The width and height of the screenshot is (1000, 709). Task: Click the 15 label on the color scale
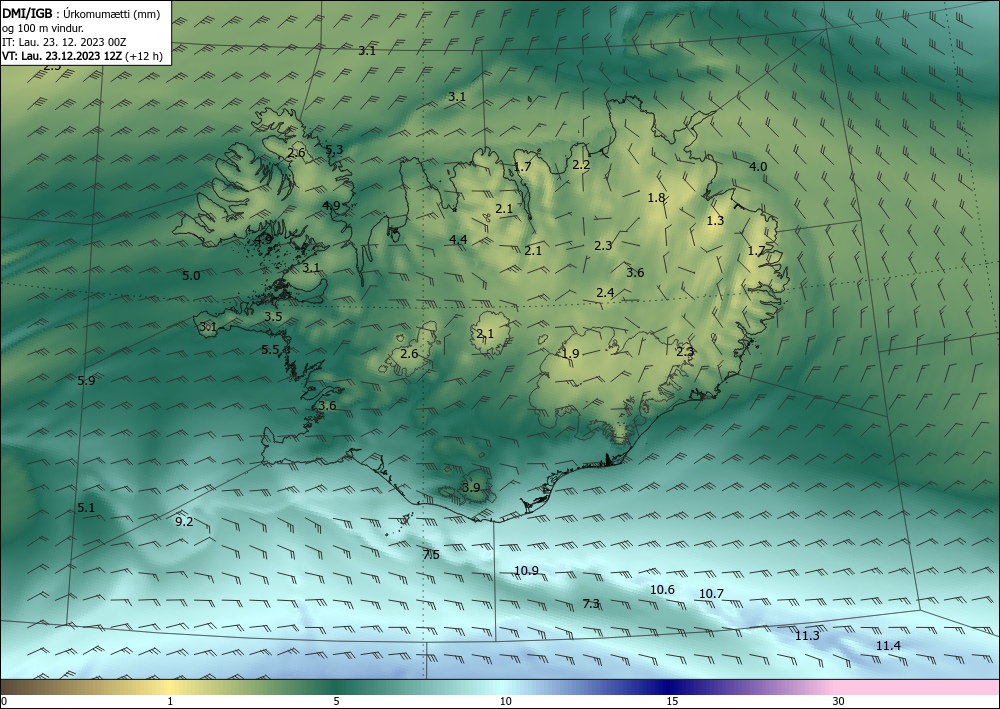(672, 701)
